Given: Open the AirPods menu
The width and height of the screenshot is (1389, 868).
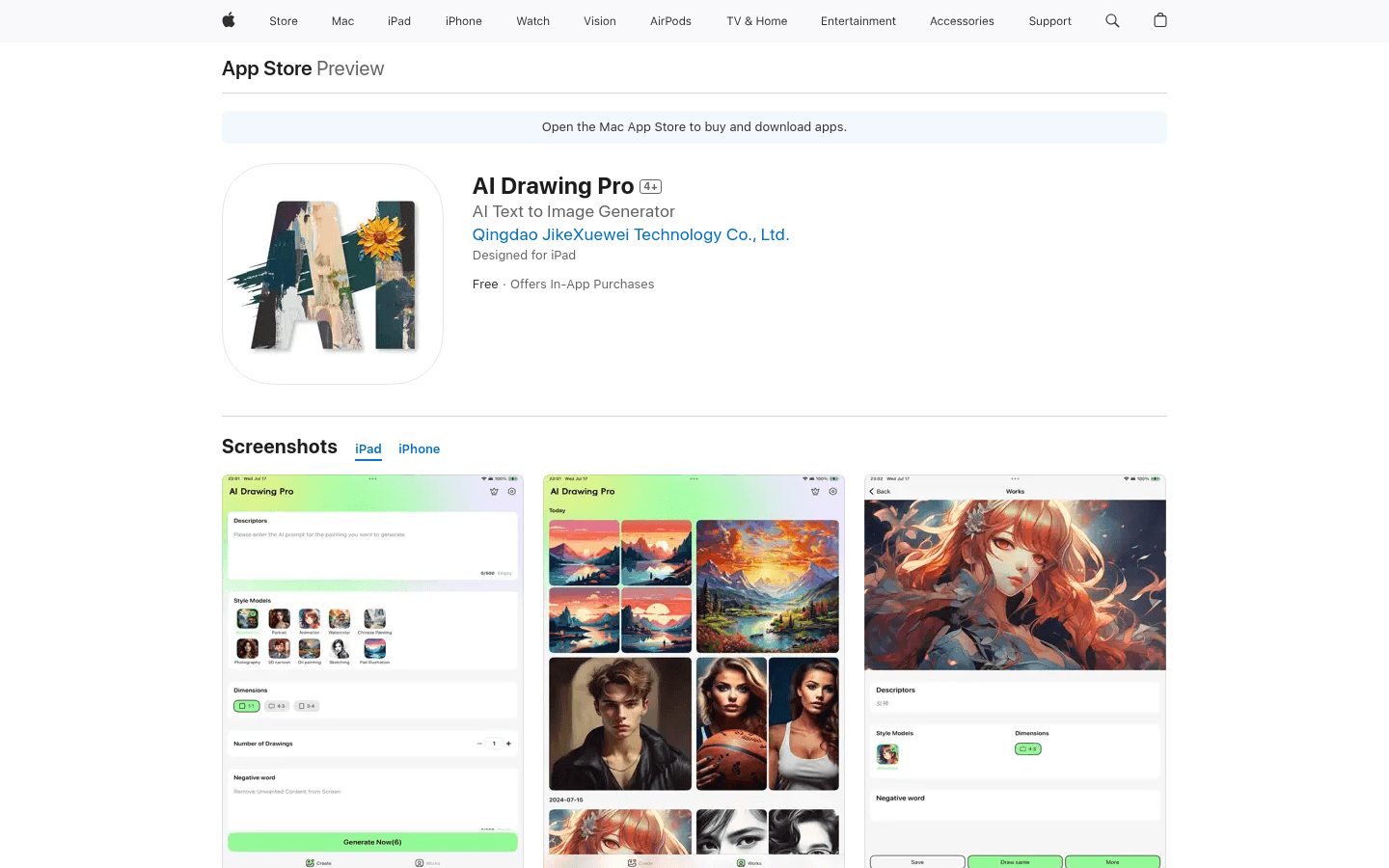Looking at the screenshot, I should coord(670,21).
